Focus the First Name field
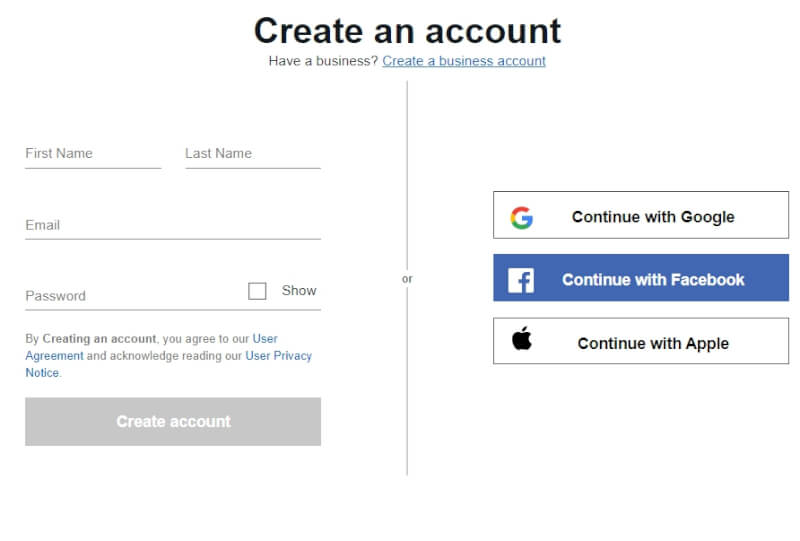This screenshot has height=541, width=800. (x=93, y=154)
